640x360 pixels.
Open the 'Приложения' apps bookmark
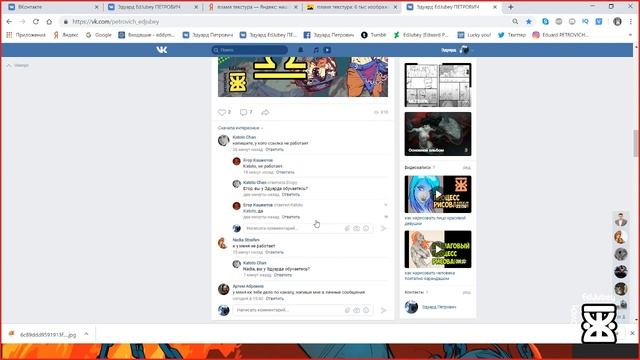point(26,35)
